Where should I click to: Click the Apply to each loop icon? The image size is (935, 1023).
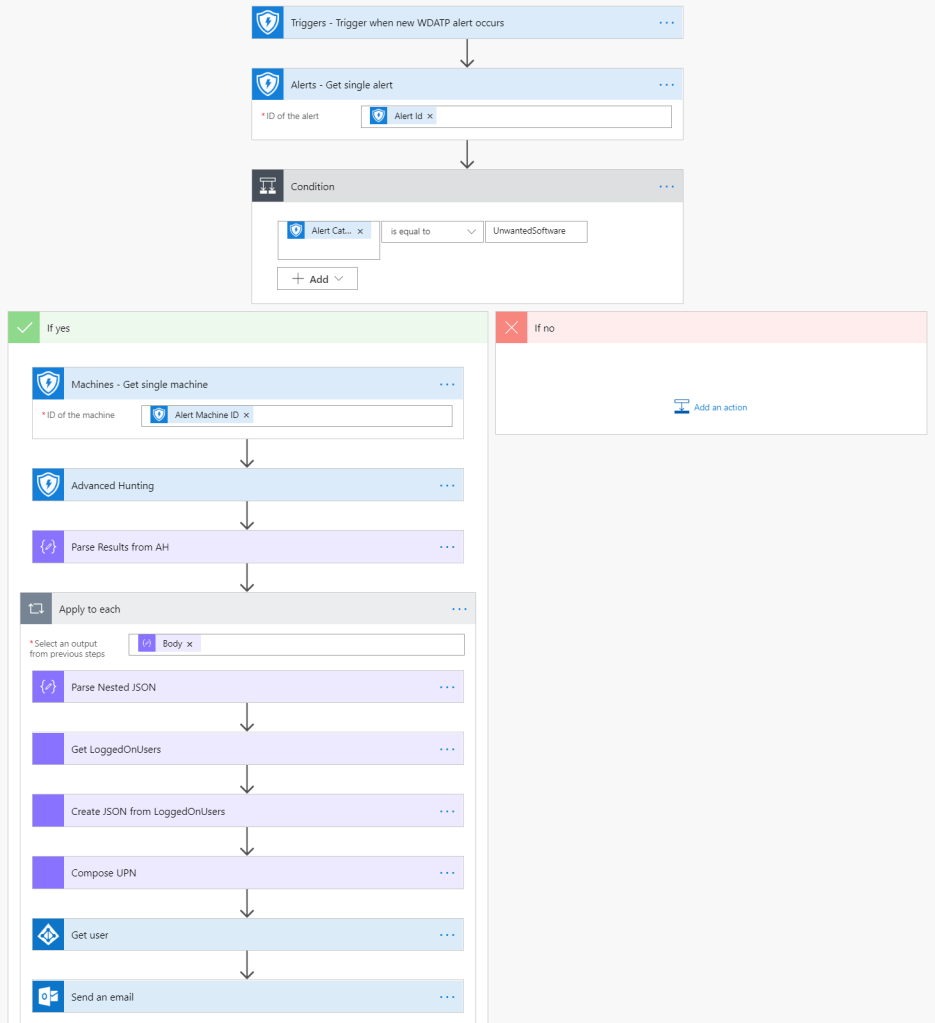(36, 609)
